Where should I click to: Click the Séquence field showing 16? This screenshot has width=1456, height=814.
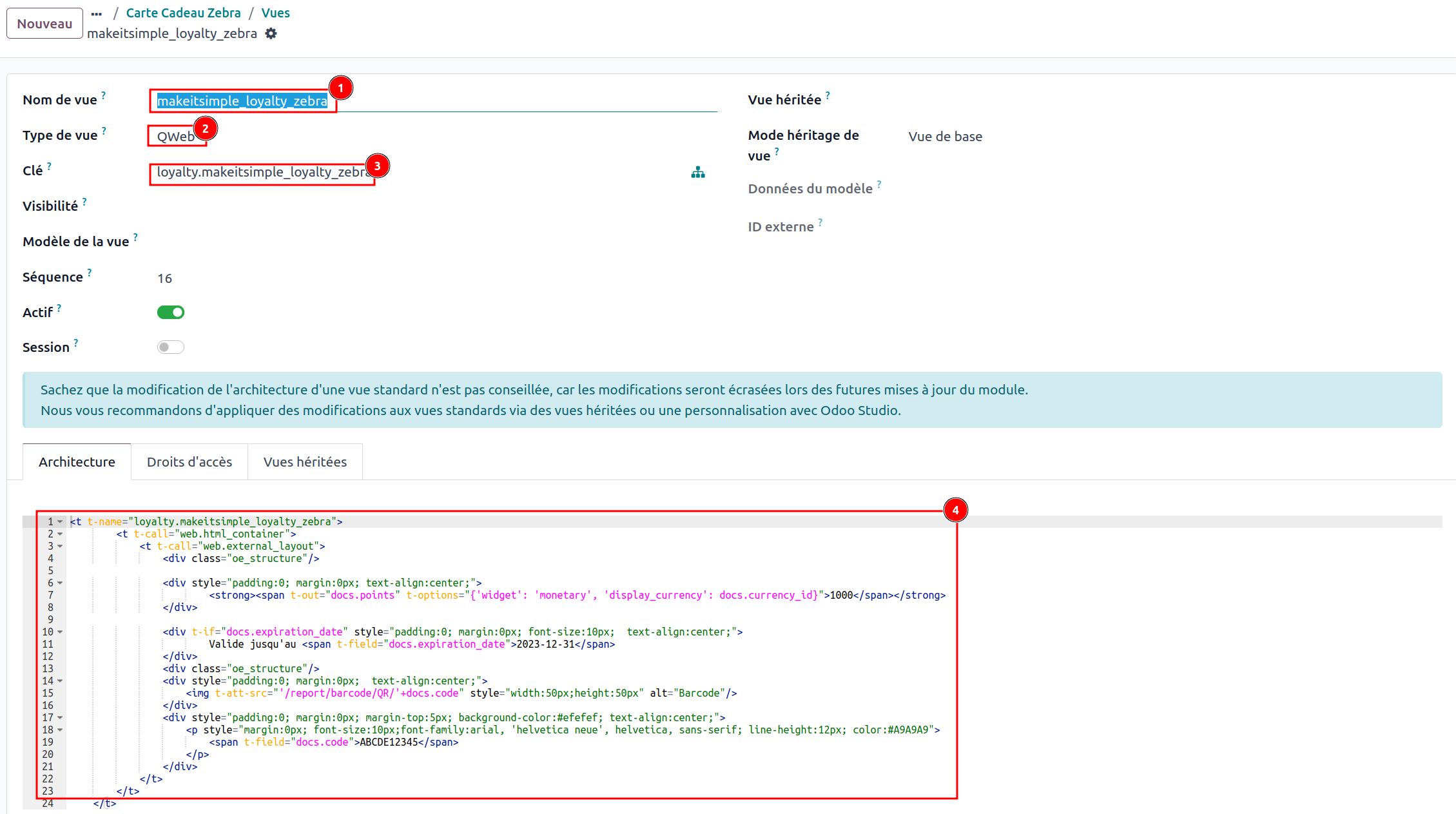click(x=165, y=278)
